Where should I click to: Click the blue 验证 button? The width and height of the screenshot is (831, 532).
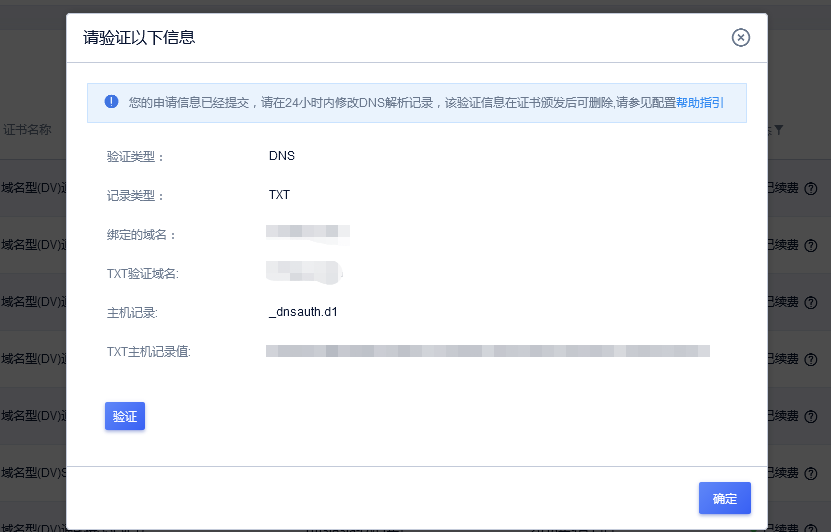(125, 416)
